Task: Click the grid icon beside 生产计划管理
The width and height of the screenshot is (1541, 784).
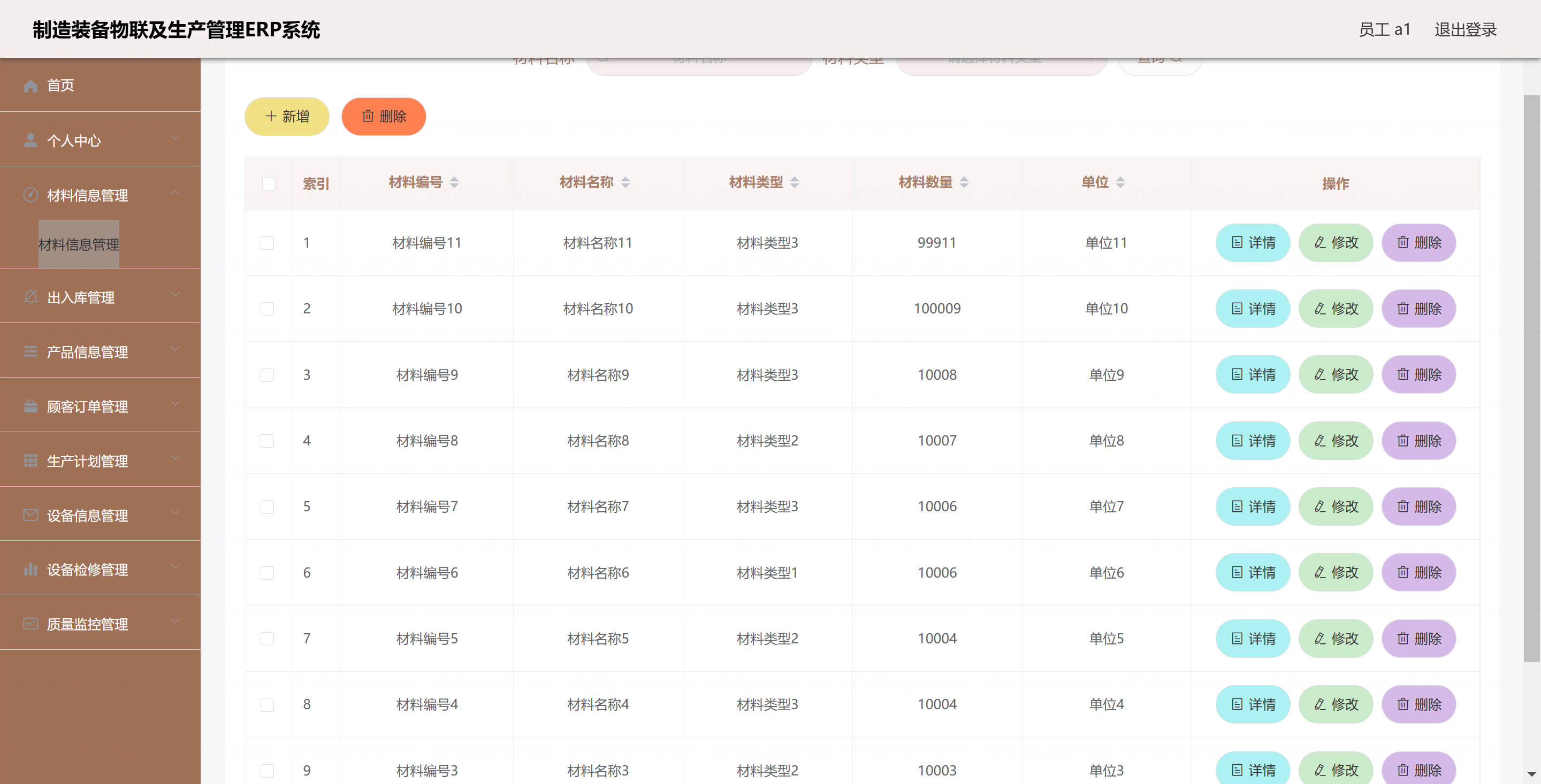Action: tap(30, 460)
